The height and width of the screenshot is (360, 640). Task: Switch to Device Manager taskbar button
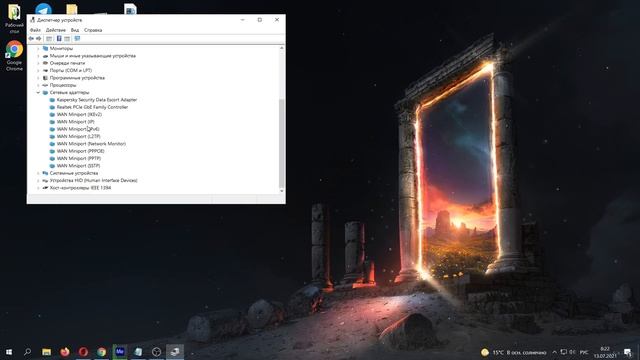(x=175, y=352)
